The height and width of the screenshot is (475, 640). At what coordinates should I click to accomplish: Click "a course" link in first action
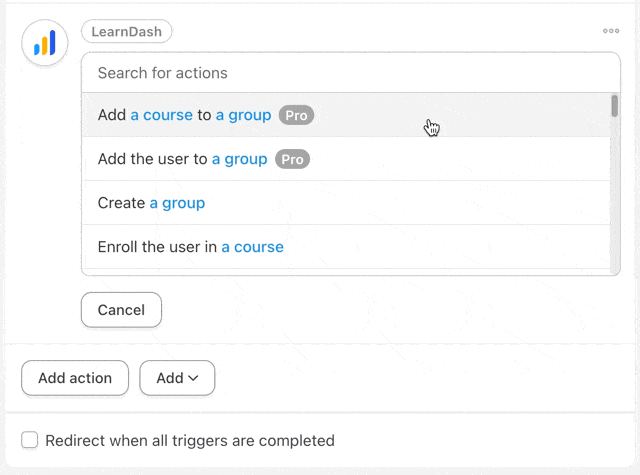pos(161,115)
